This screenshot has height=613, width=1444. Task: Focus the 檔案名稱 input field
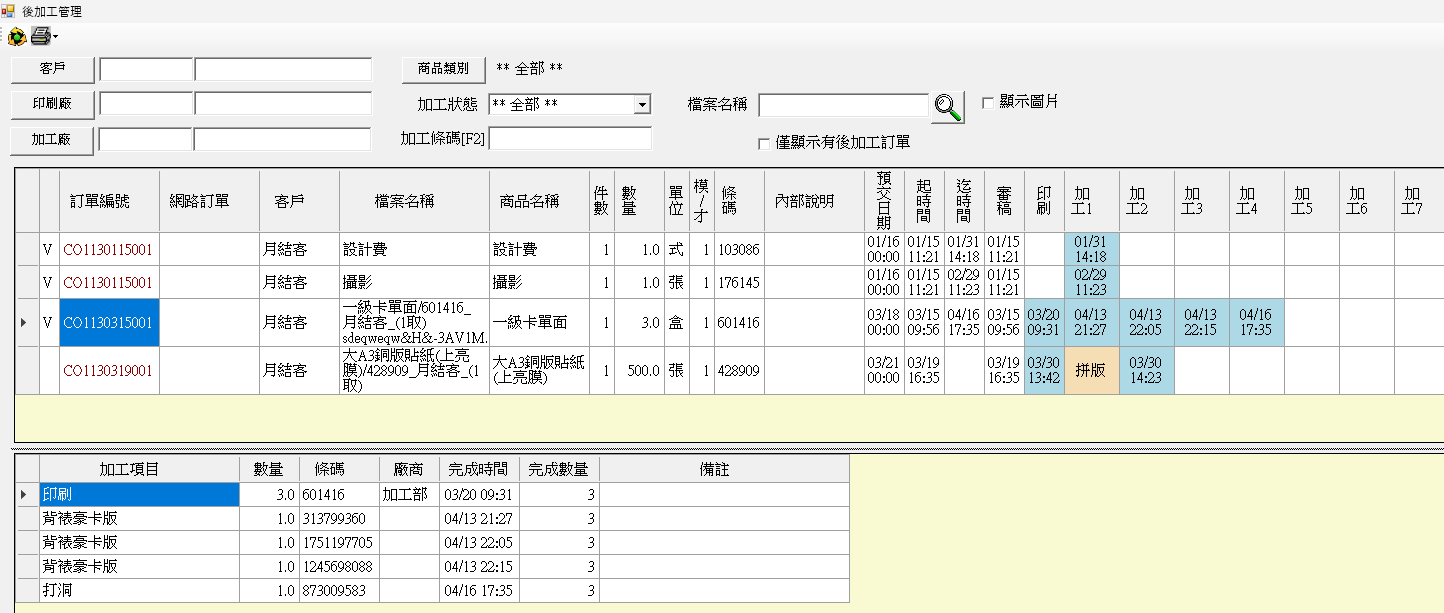844,105
